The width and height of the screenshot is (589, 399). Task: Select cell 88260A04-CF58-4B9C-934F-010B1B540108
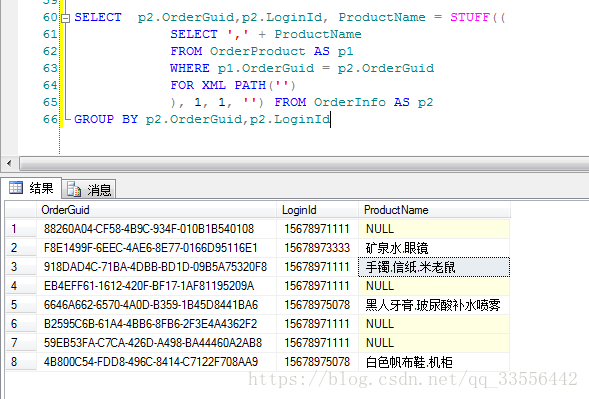pyautogui.click(x=156, y=229)
